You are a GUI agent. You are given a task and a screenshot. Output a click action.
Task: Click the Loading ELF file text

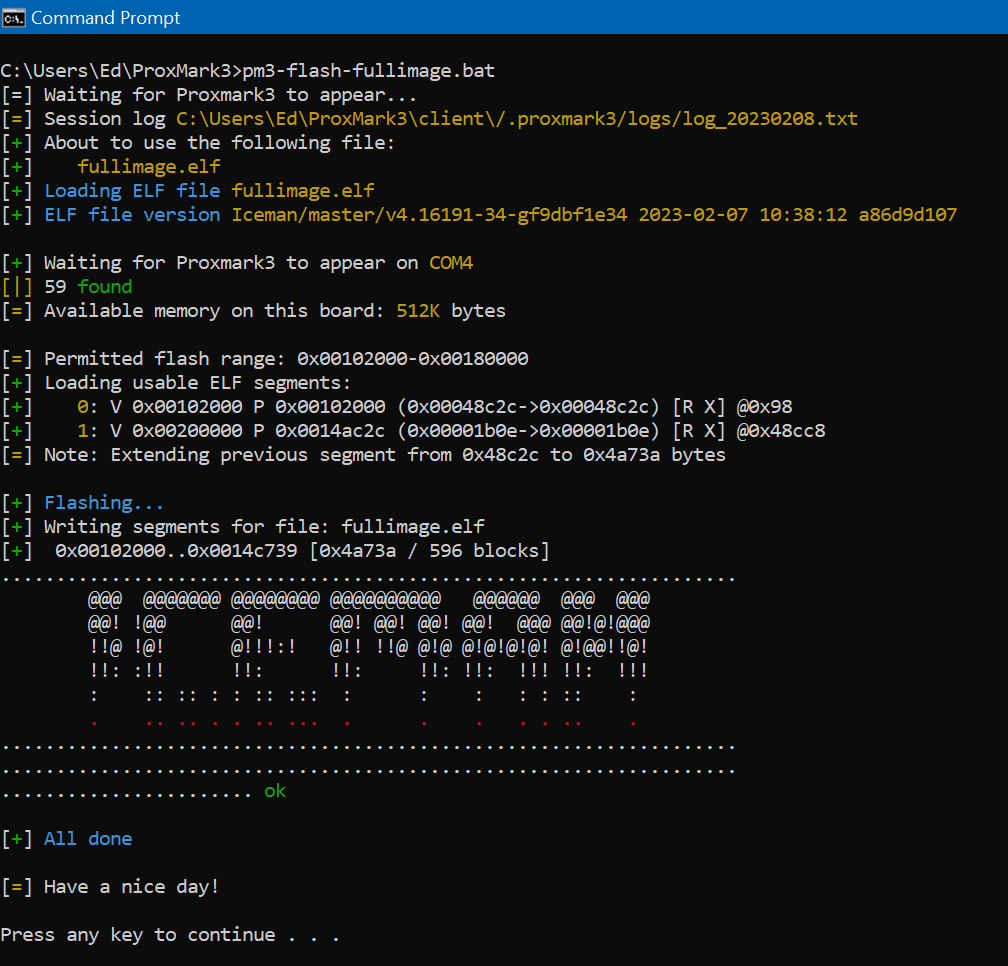[132, 191]
